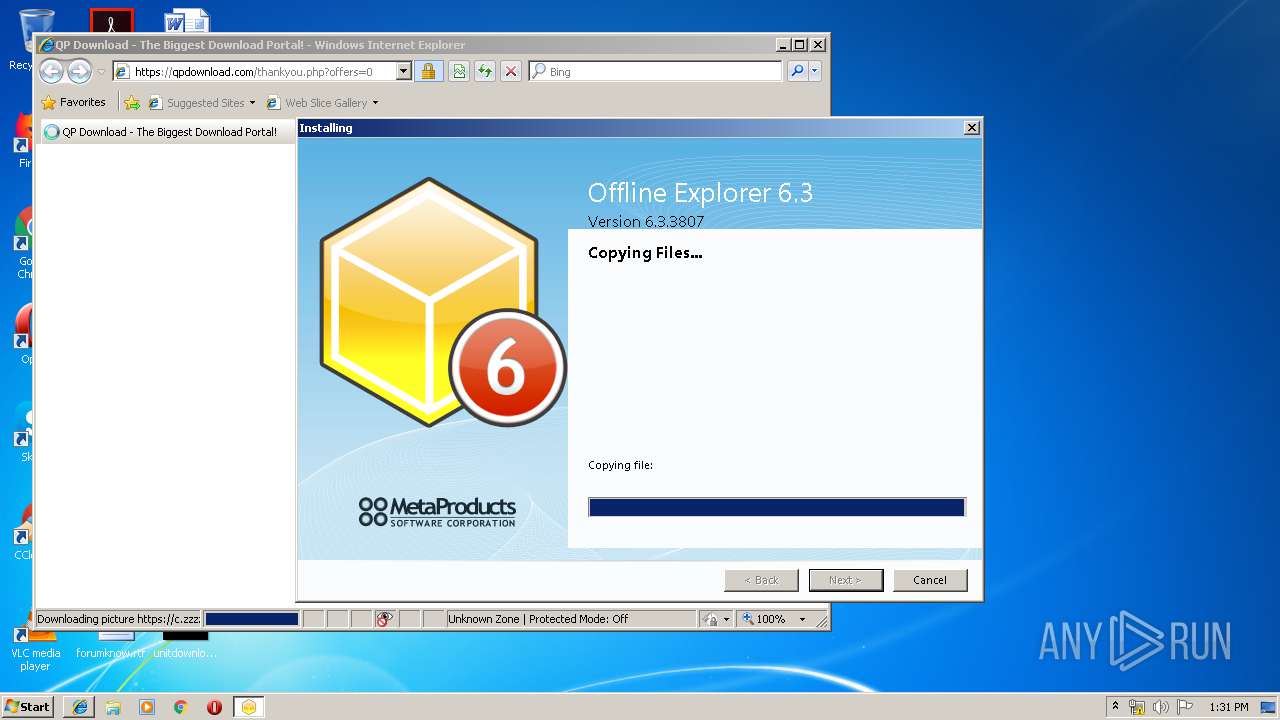Click 'Downloading picture' status text
Screen dimensions: 1280x720
[119, 619]
